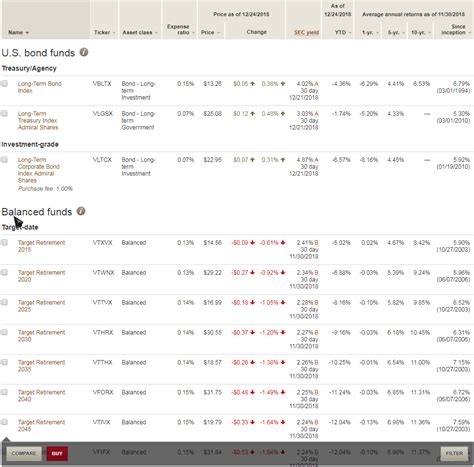Sort by YTD returns column
474x467 pixels.
[x=343, y=32]
